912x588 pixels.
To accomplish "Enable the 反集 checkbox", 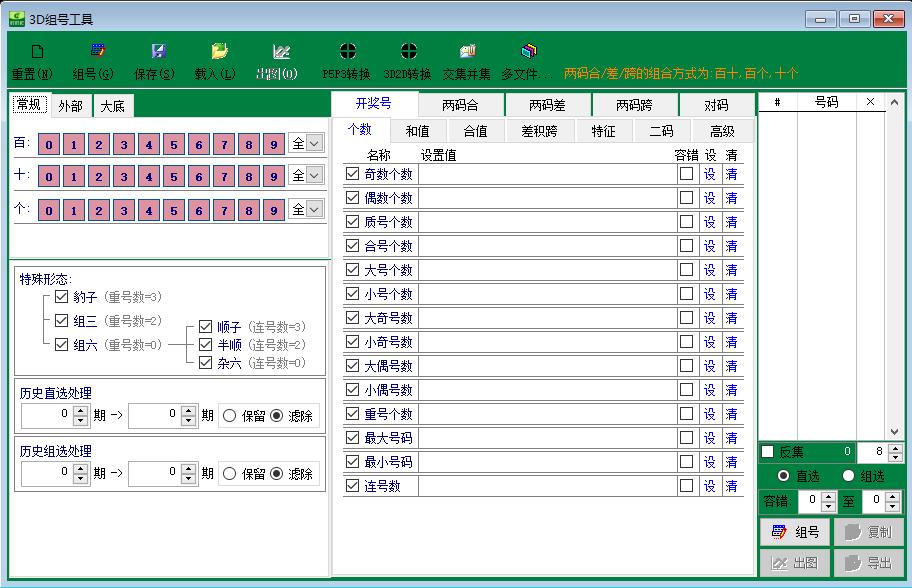I will click(768, 452).
